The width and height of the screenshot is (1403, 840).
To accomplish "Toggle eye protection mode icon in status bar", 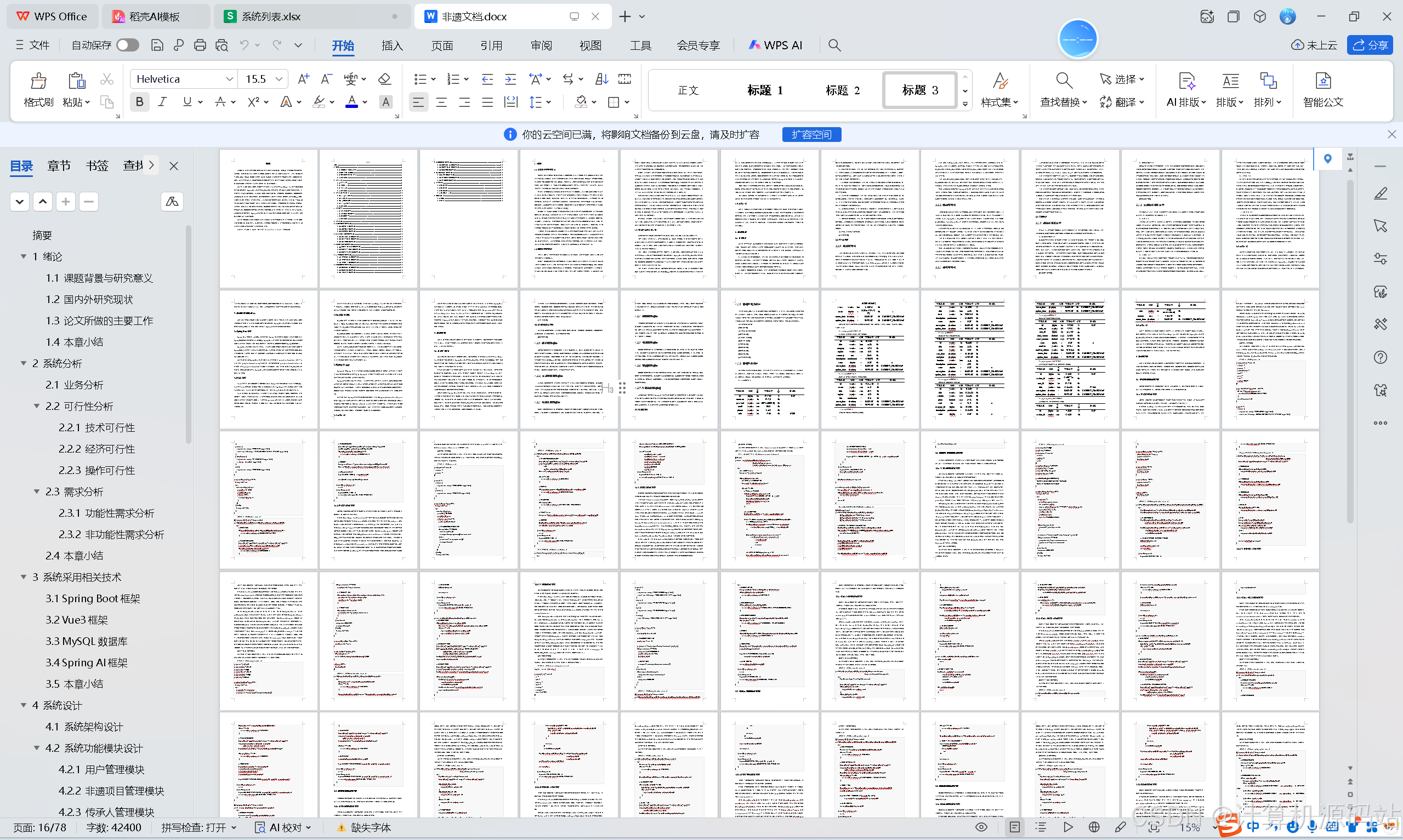I will [981, 827].
